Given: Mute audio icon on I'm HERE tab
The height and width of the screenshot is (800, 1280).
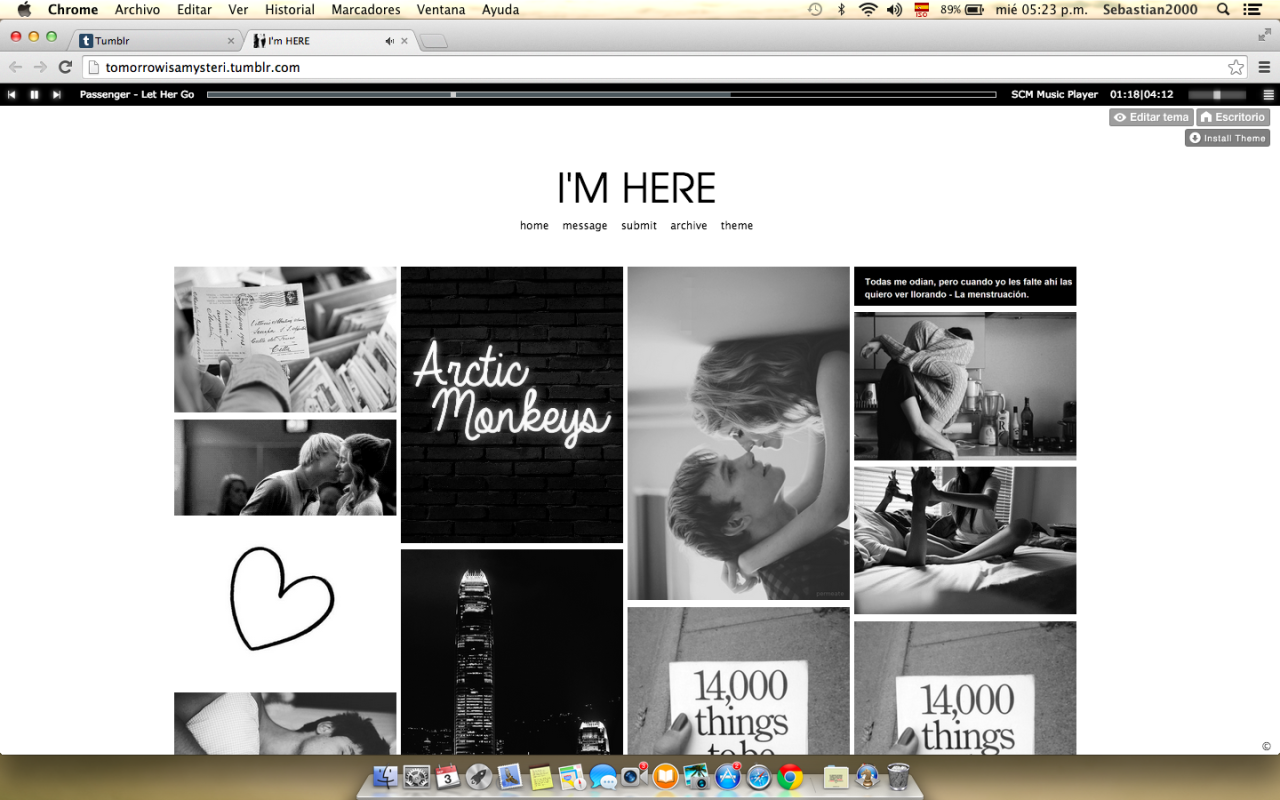Looking at the screenshot, I should [x=389, y=41].
